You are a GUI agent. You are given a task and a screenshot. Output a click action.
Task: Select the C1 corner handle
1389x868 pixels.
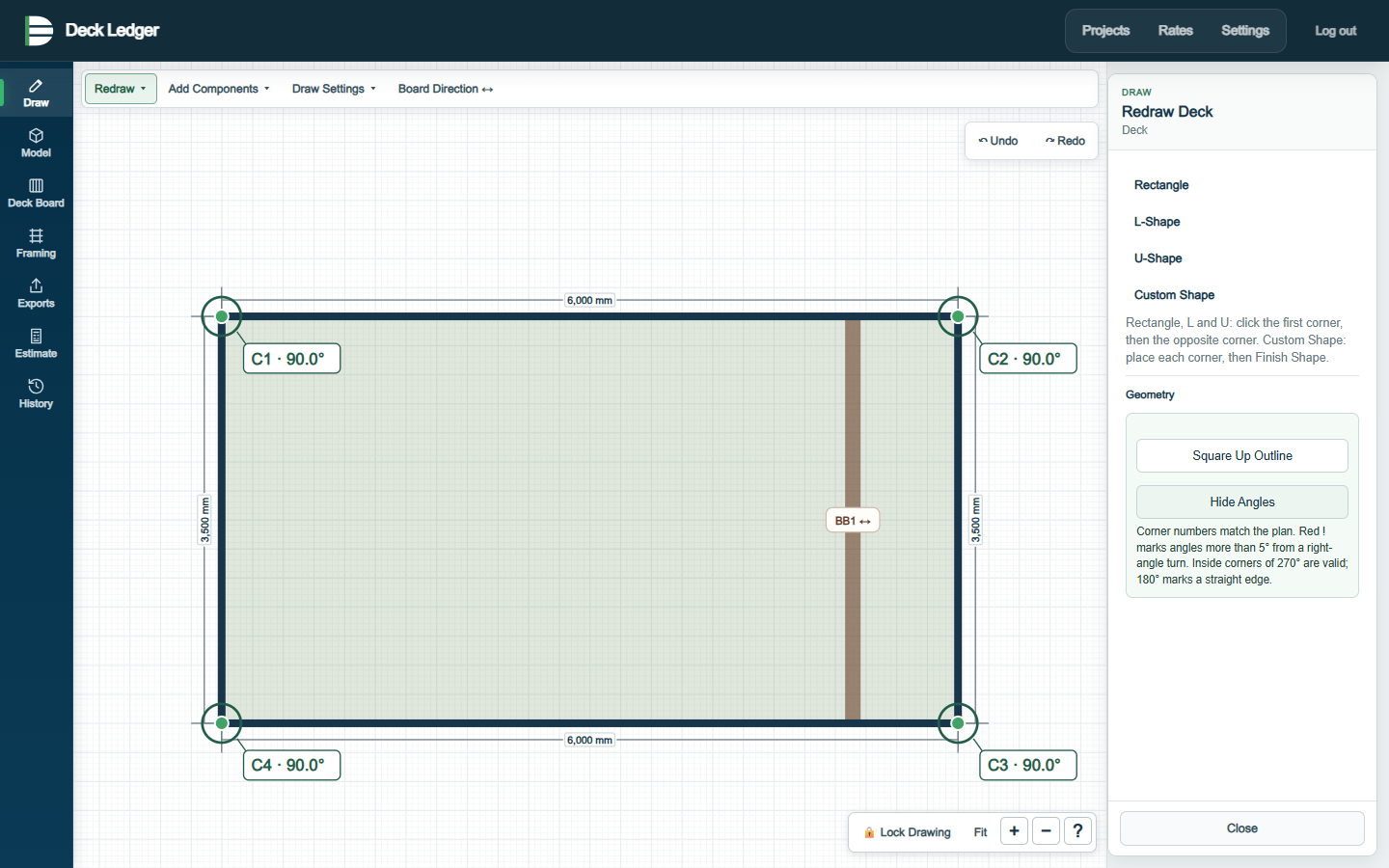click(x=222, y=316)
